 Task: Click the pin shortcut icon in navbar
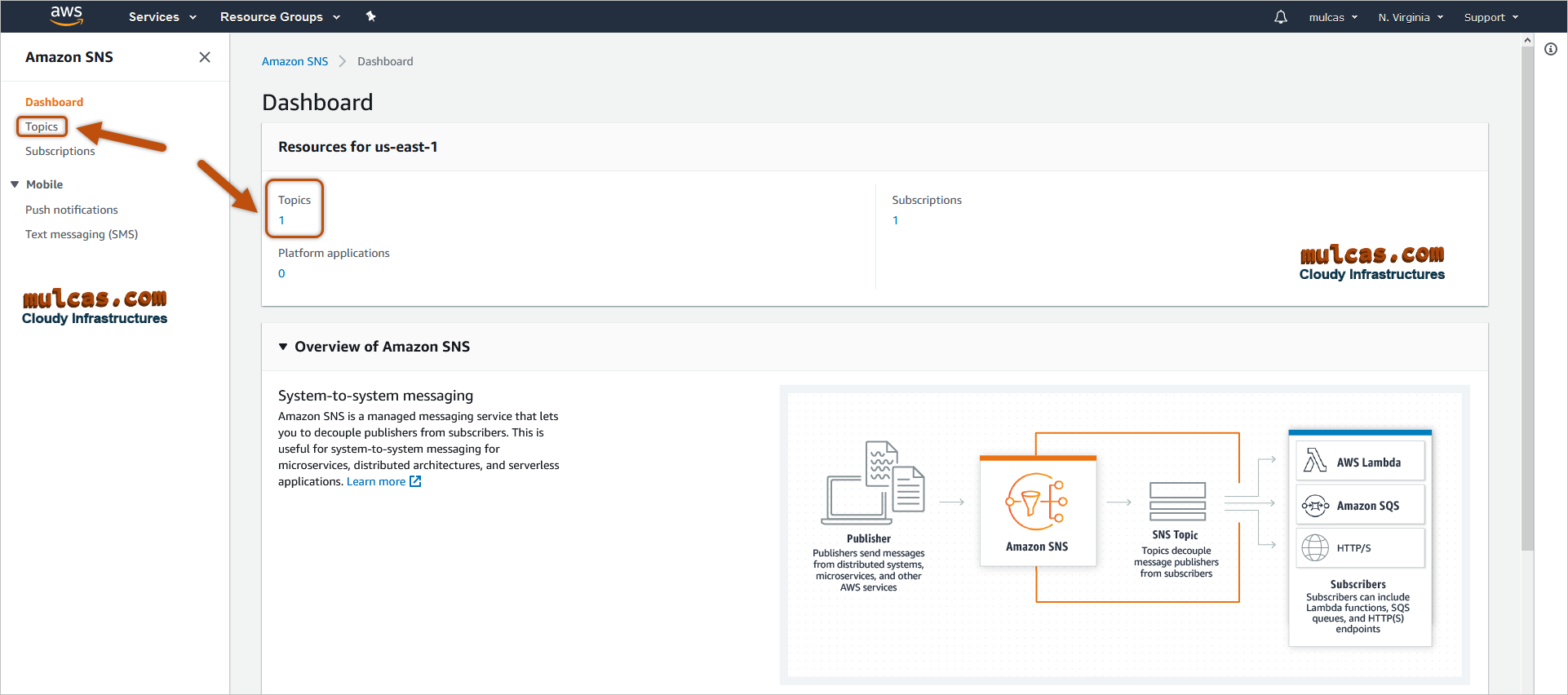[370, 16]
